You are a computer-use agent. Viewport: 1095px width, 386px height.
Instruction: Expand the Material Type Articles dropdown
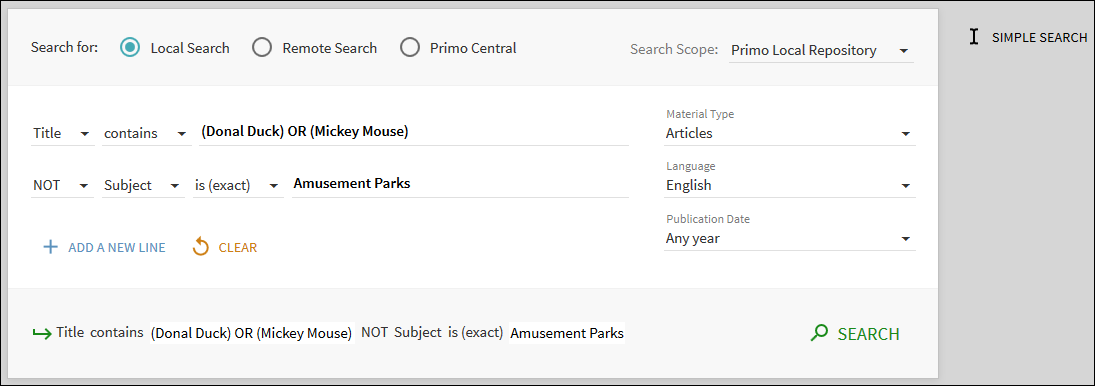[x=789, y=133]
